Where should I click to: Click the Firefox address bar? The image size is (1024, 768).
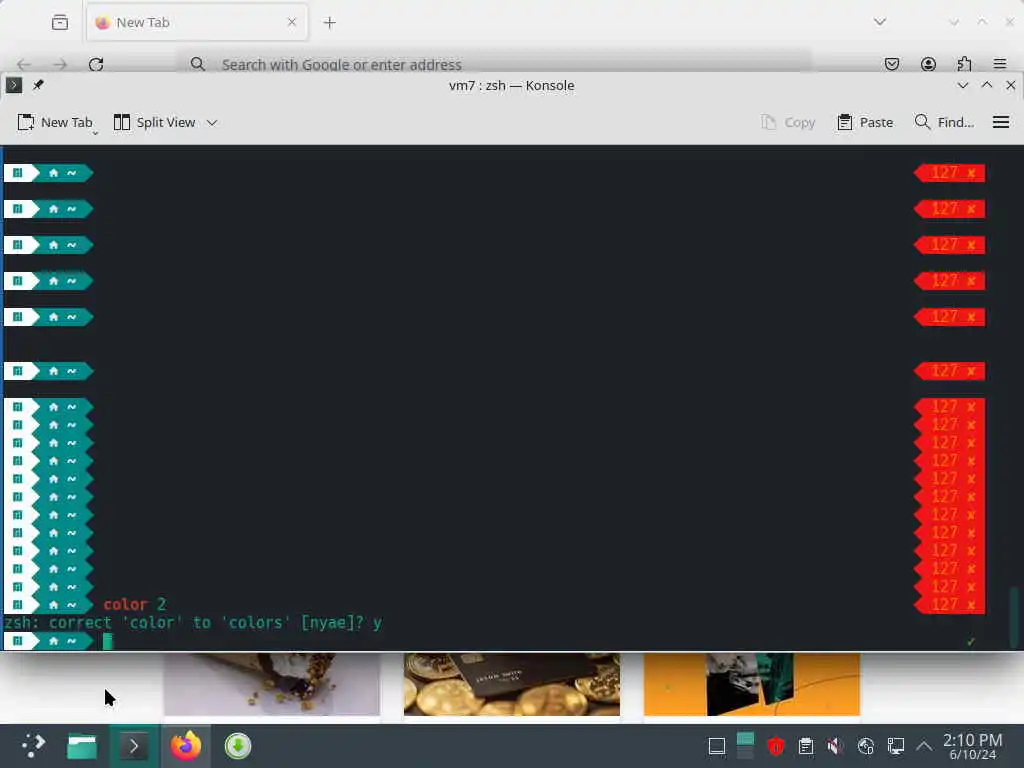(494, 64)
